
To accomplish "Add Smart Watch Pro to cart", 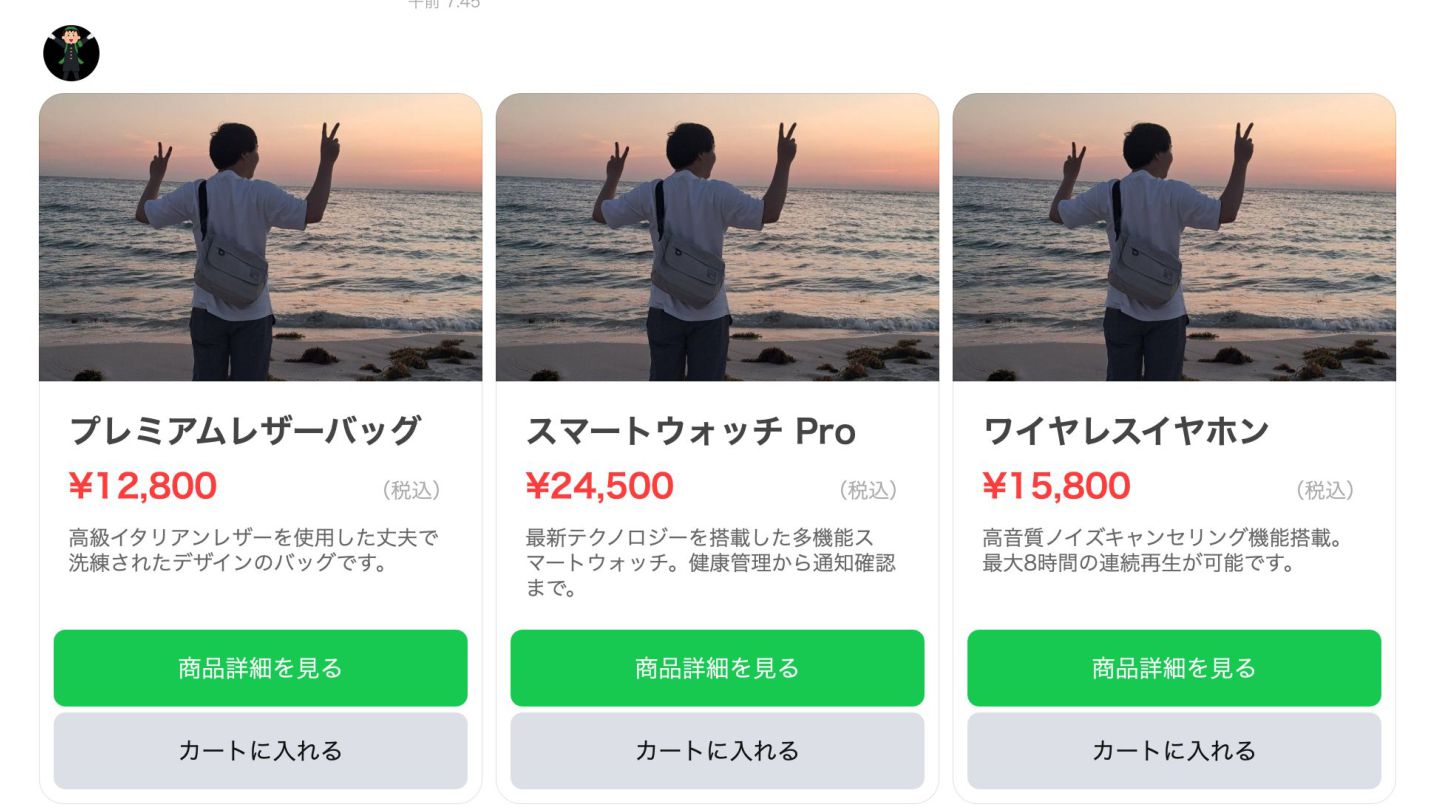I will click(717, 751).
